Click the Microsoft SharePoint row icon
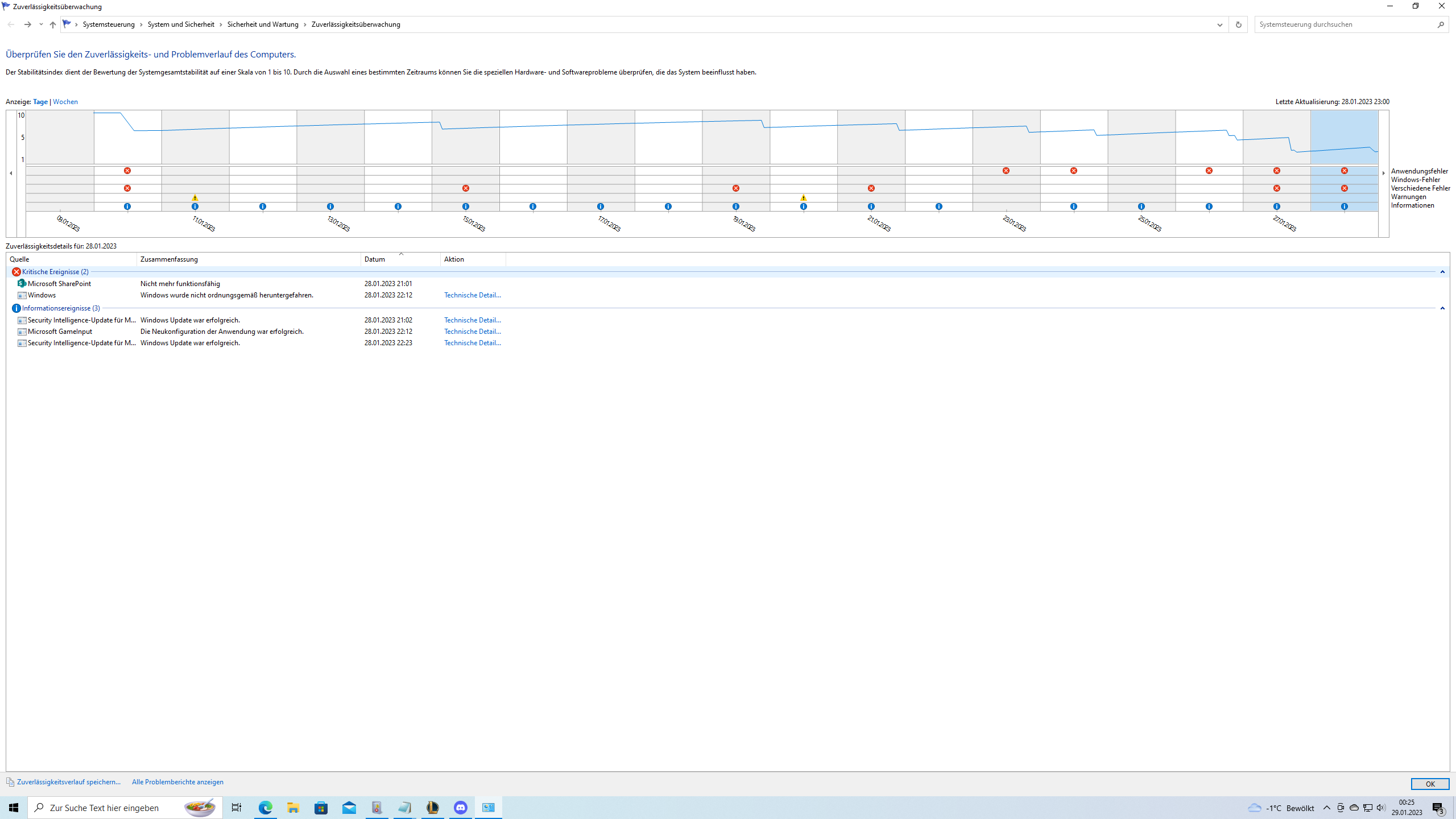 (22, 283)
